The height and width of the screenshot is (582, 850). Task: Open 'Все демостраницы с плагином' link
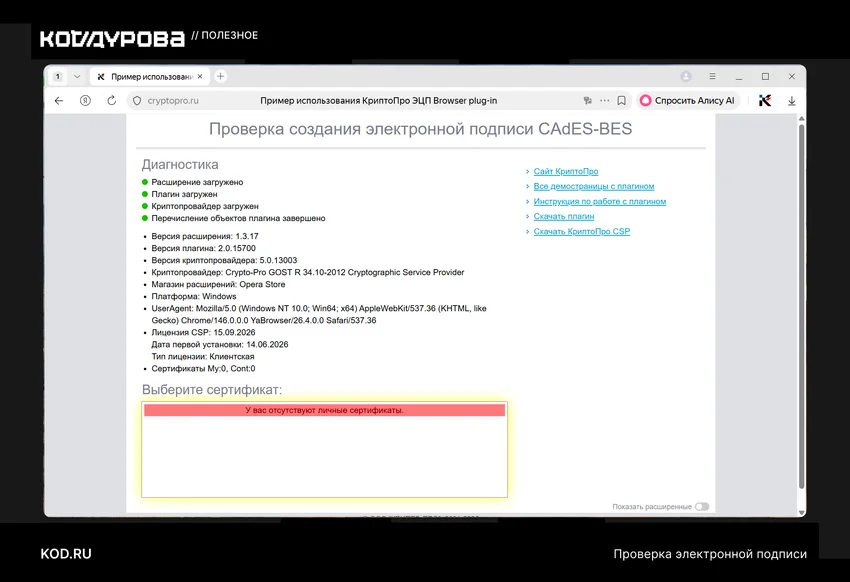pyautogui.click(x=594, y=186)
